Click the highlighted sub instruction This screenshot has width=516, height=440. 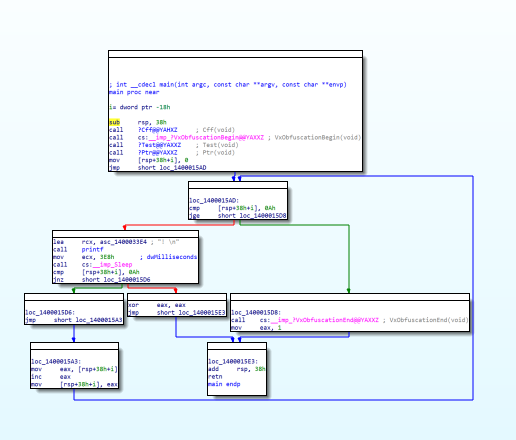tap(114, 122)
